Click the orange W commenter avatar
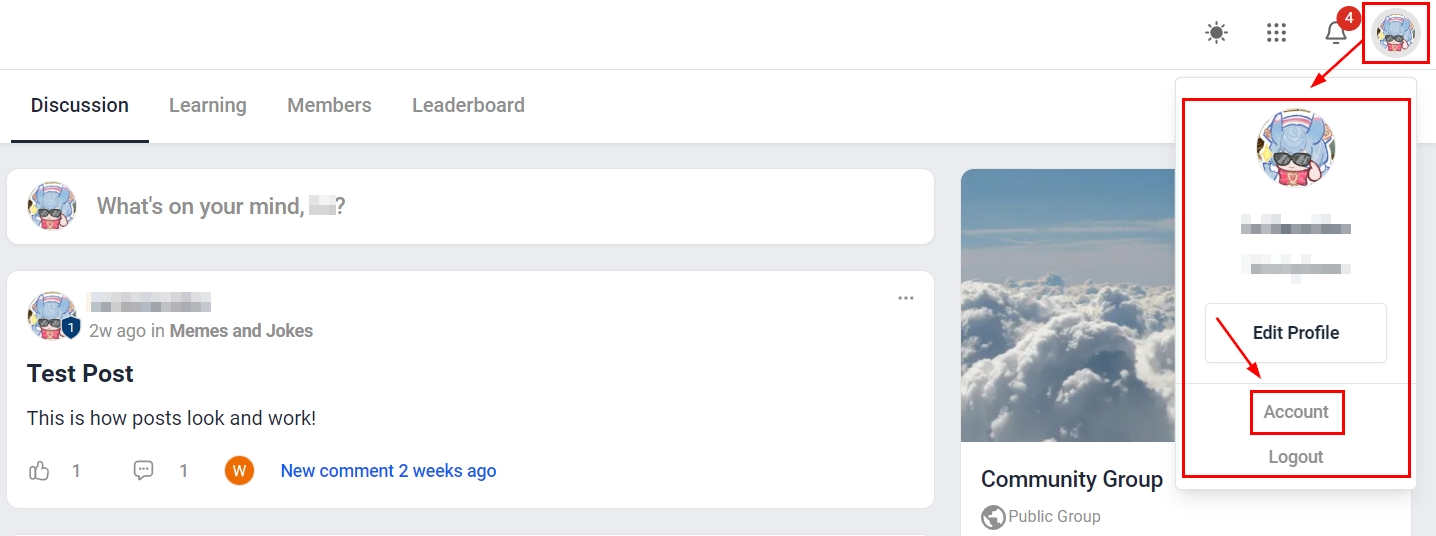Image resolution: width=1436 pixels, height=536 pixels. point(240,470)
